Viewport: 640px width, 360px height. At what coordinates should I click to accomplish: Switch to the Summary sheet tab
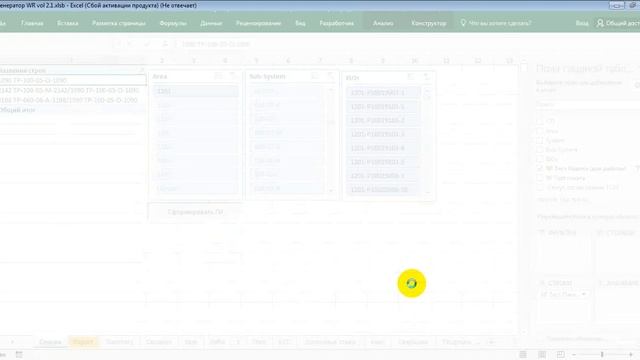point(119,342)
